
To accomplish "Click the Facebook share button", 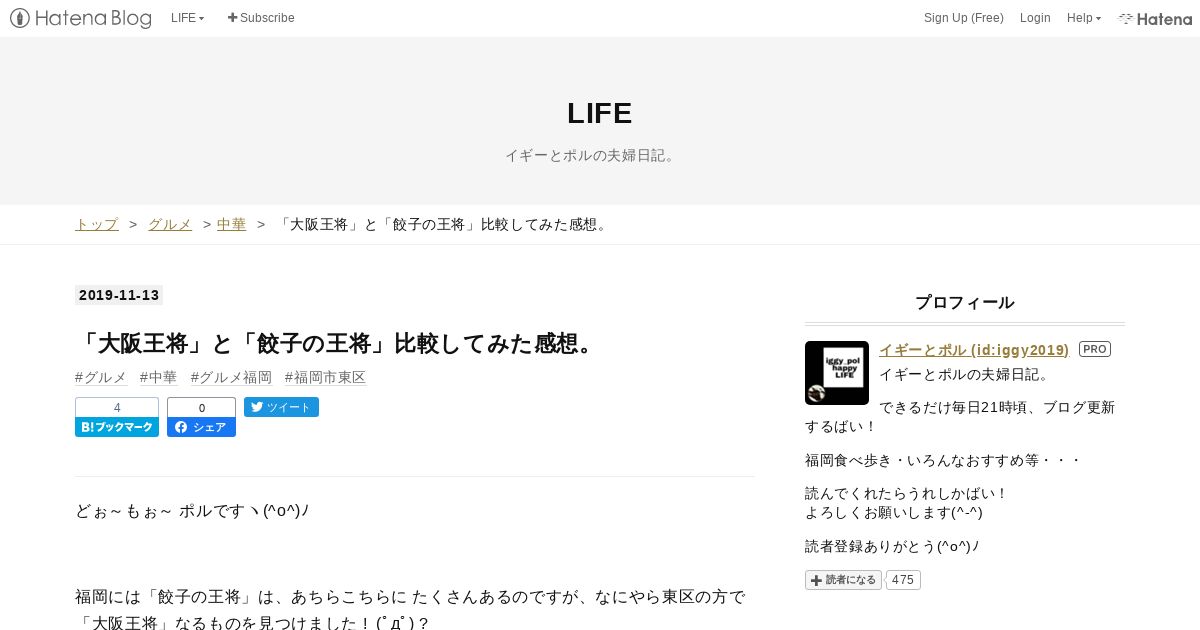I will coord(201,427).
